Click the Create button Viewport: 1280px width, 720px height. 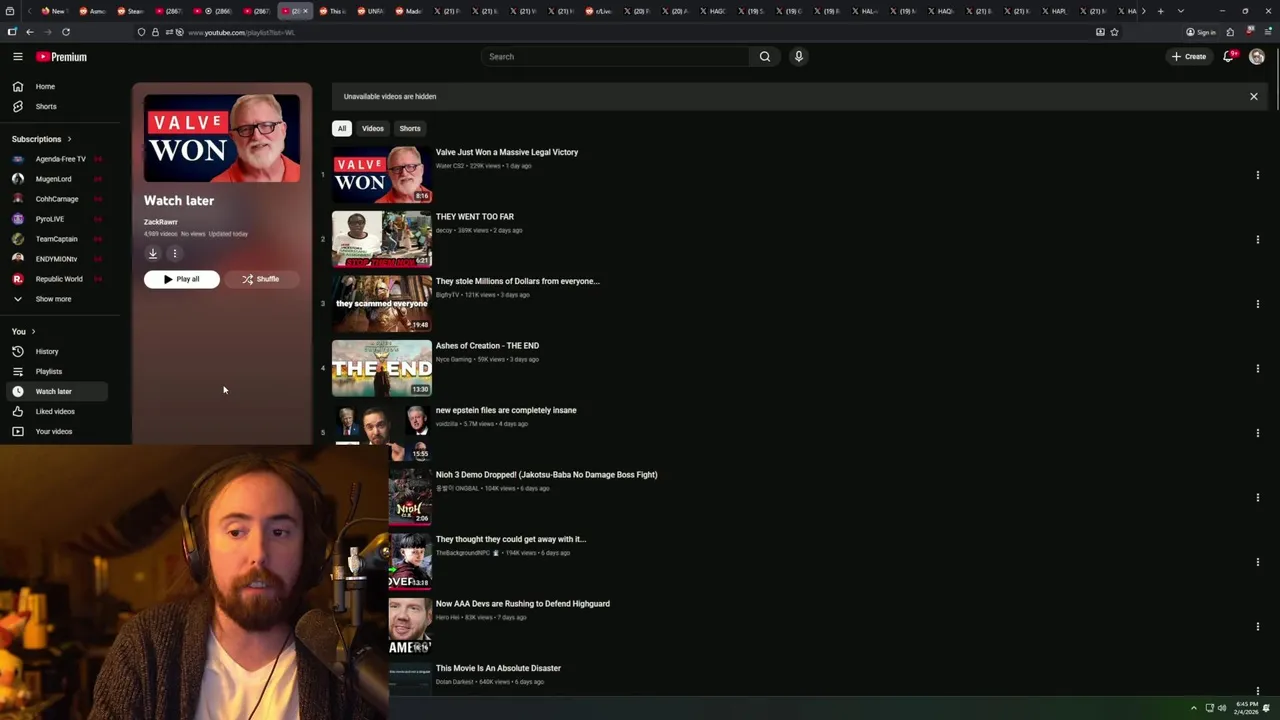(x=1190, y=57)
